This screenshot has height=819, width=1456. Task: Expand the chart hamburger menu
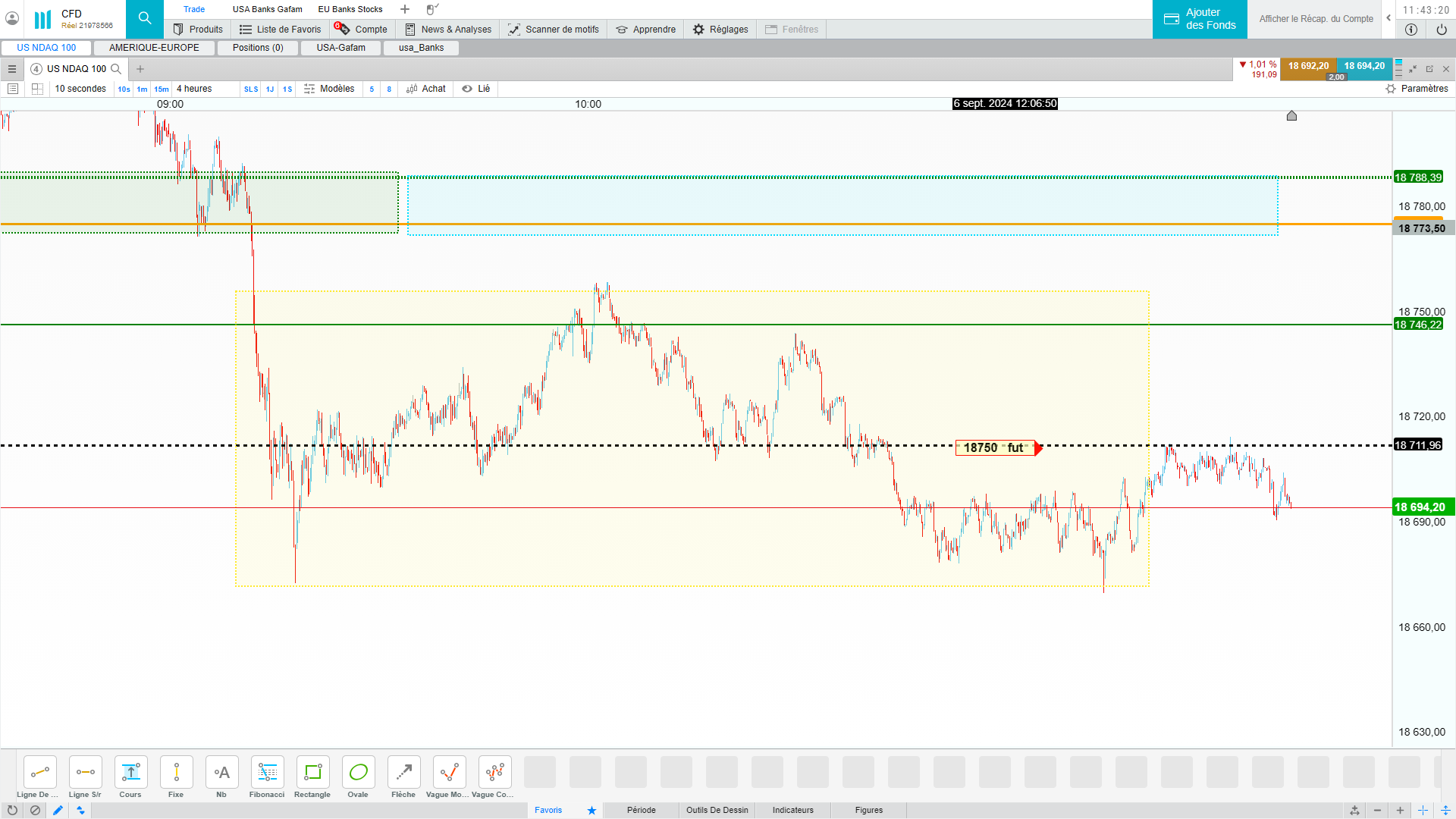coord(12,69)
